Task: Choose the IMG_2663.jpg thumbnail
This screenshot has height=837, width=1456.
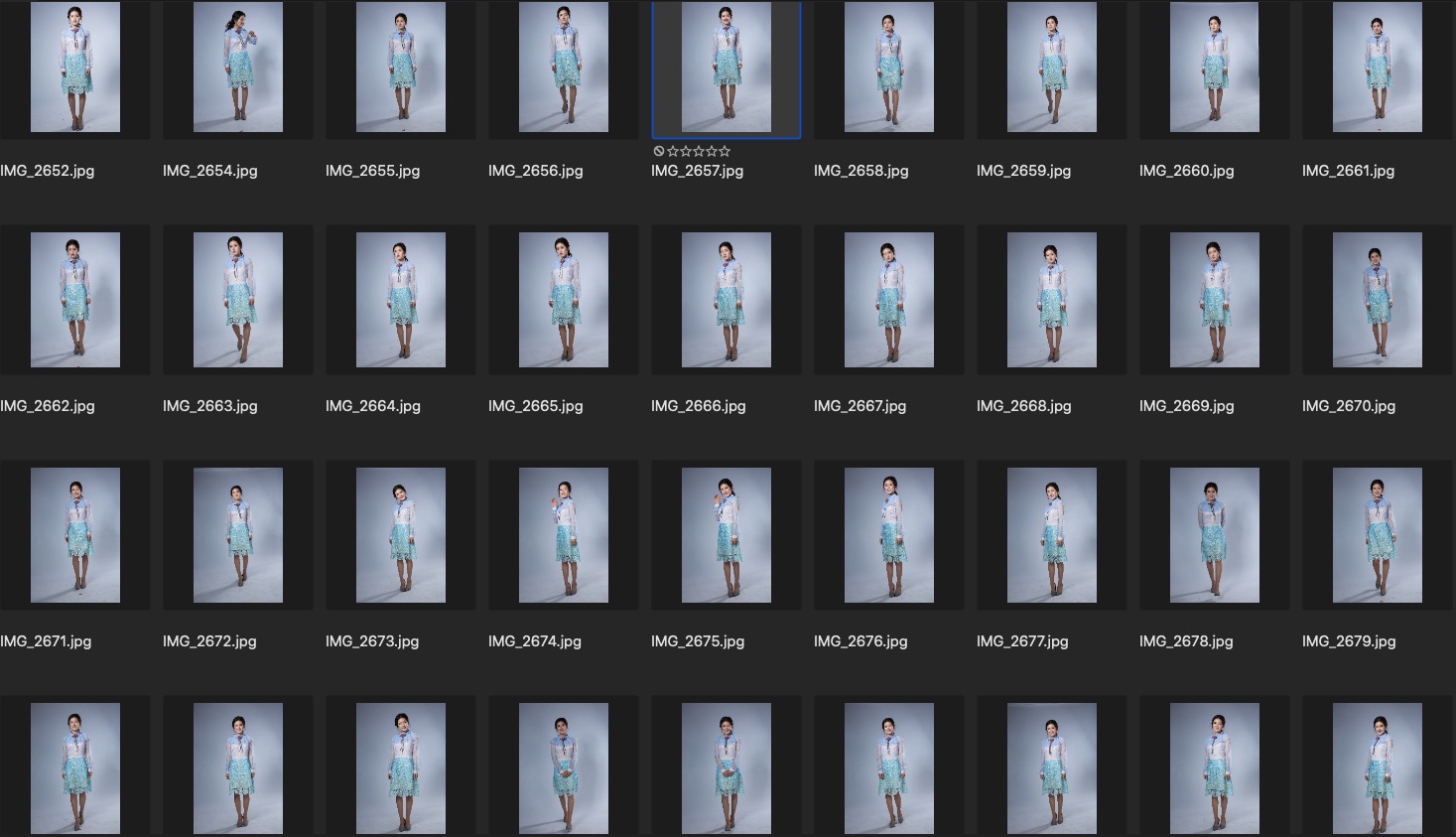Action: (x=238, y=300)
